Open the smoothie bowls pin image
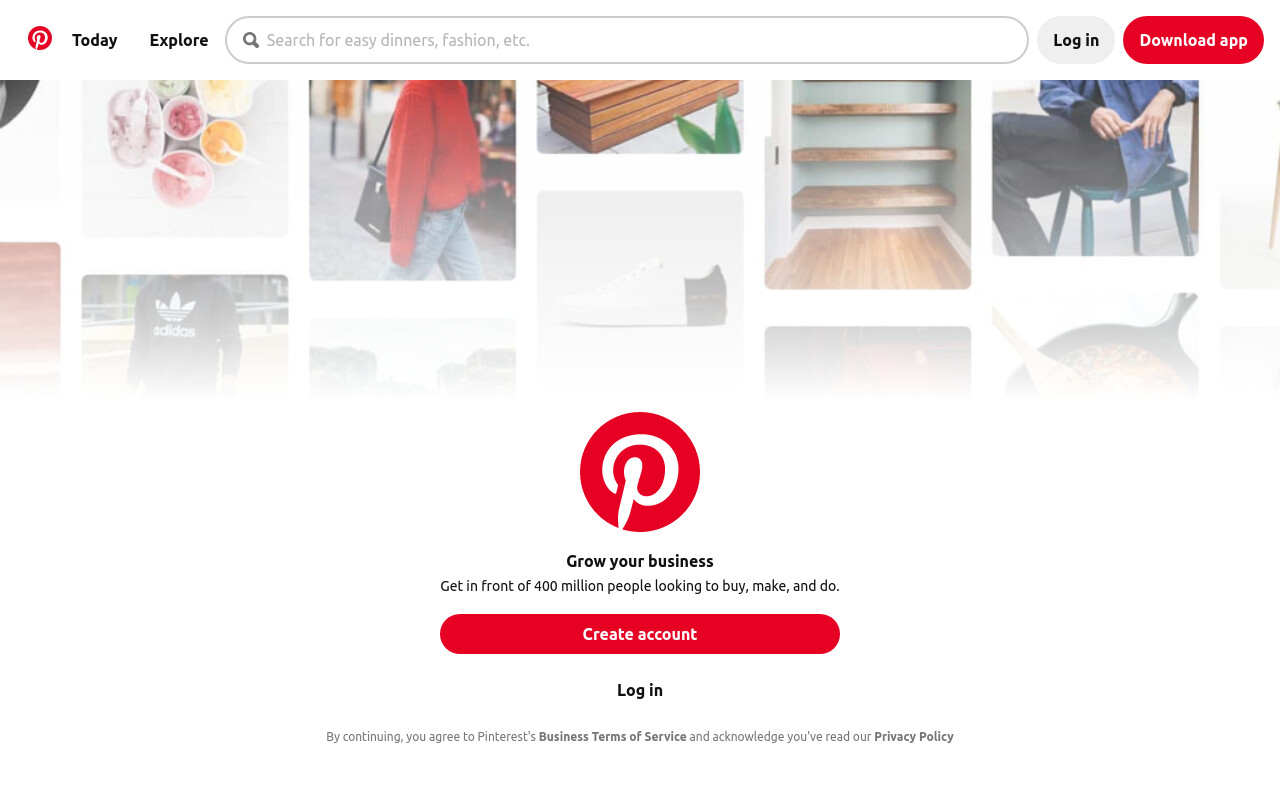Image resolution: width=1280 pixels, height=800 pixels. [185, 158]
